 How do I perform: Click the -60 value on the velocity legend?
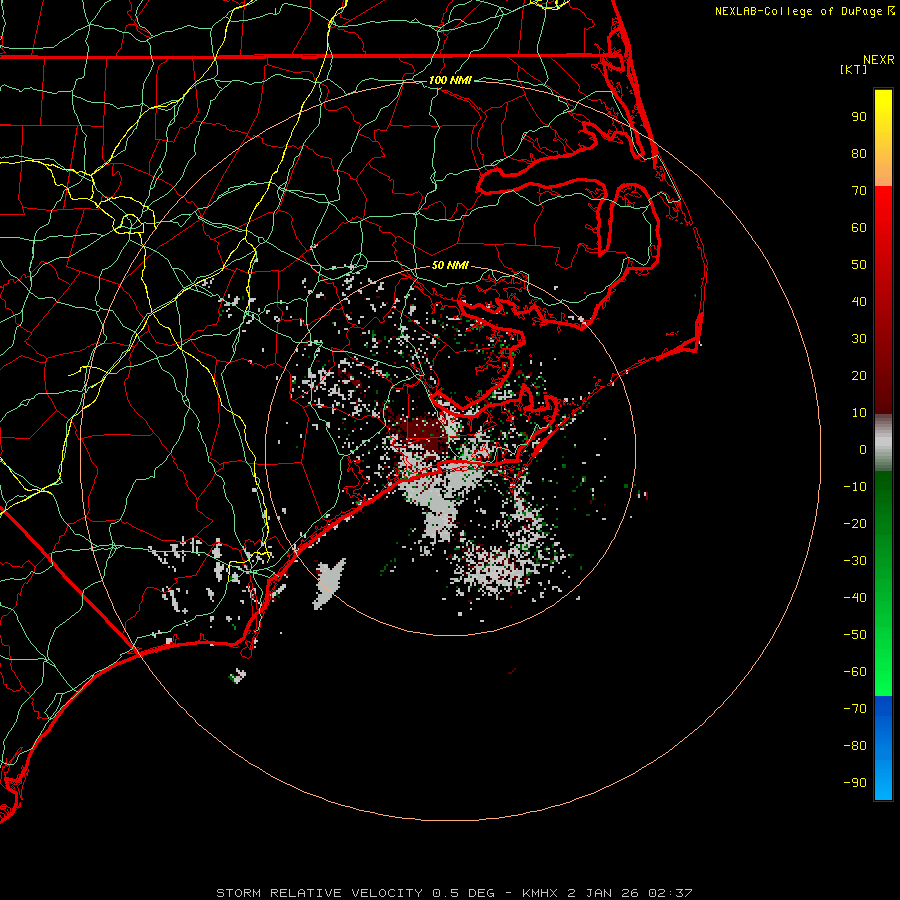(855, 672)
